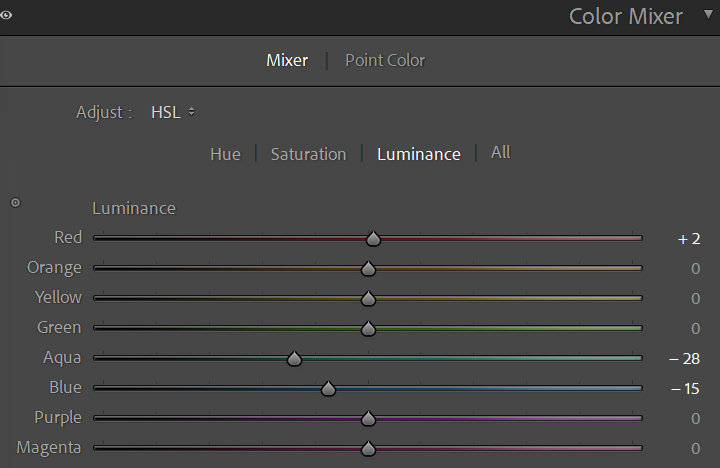Click the Purple luminance slider handle
This screenshot has width=720, height=468.
tap(368, 418)
